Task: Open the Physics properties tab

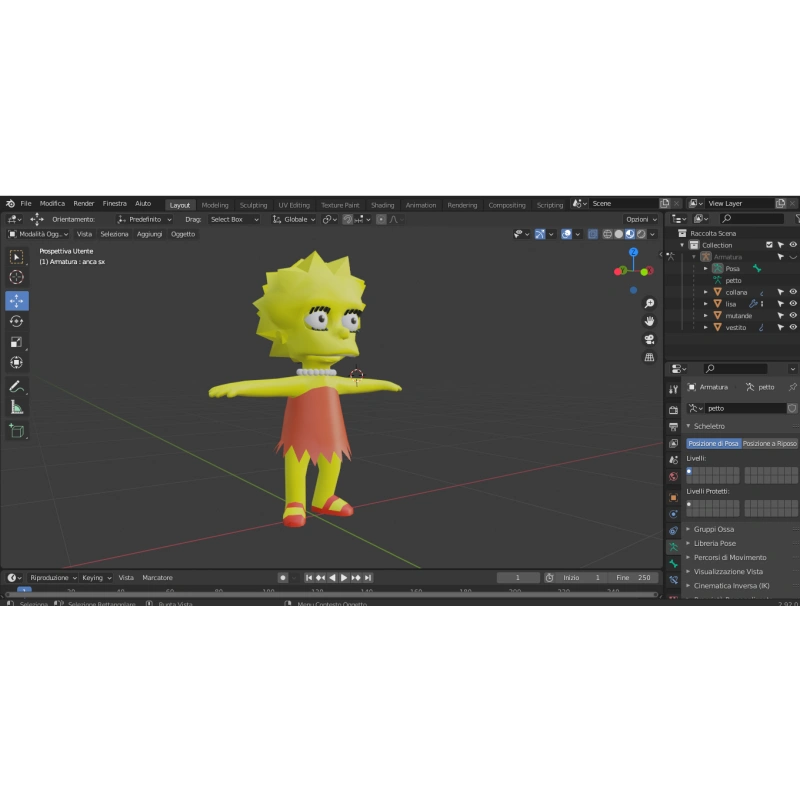Action: click(673, 514)
